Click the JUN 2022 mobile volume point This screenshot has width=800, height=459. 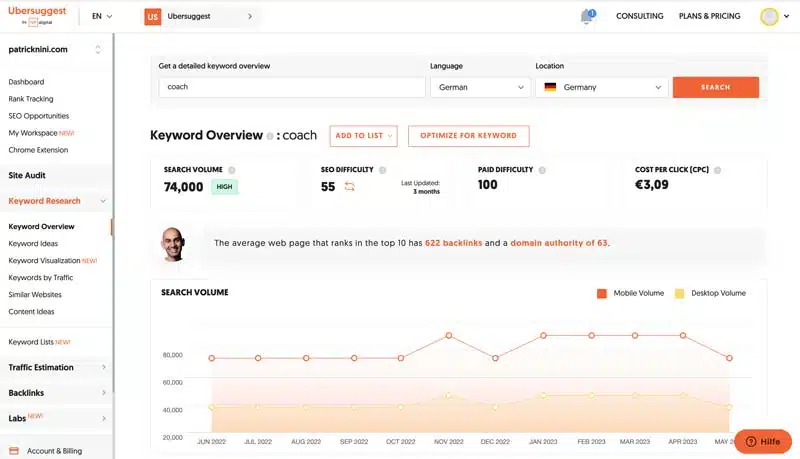pos(212,358)
